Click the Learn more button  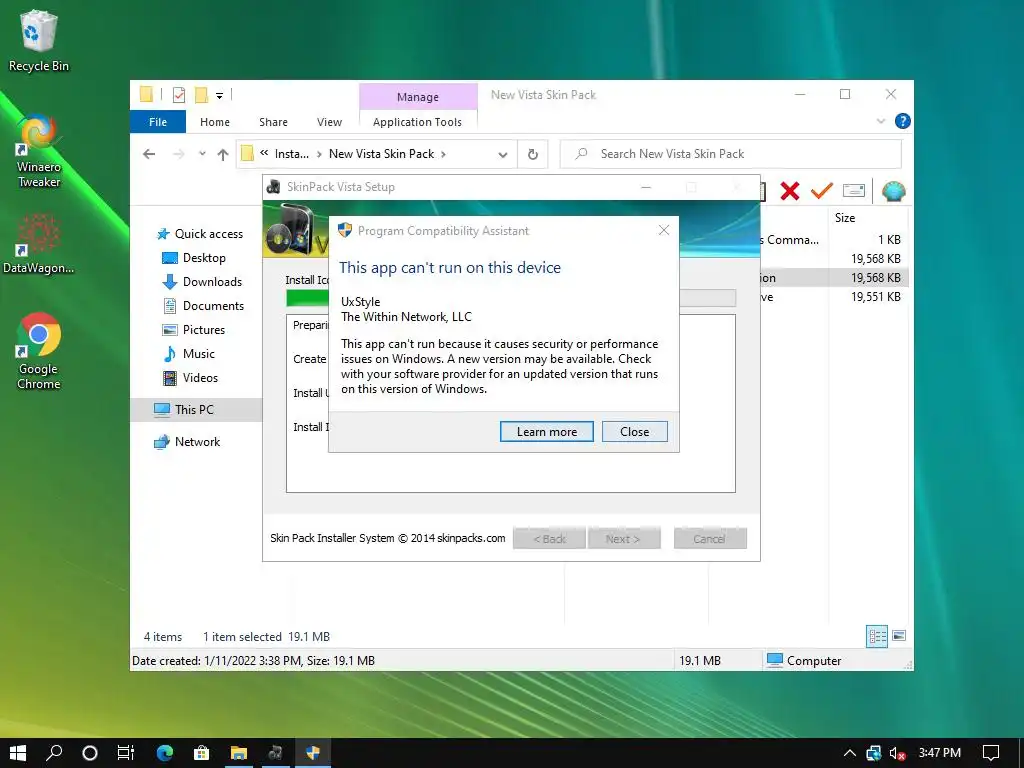pyautogui.click(x=547, y=432)
